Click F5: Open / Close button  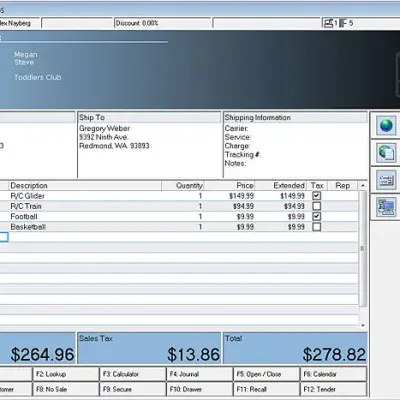point(267,374)
